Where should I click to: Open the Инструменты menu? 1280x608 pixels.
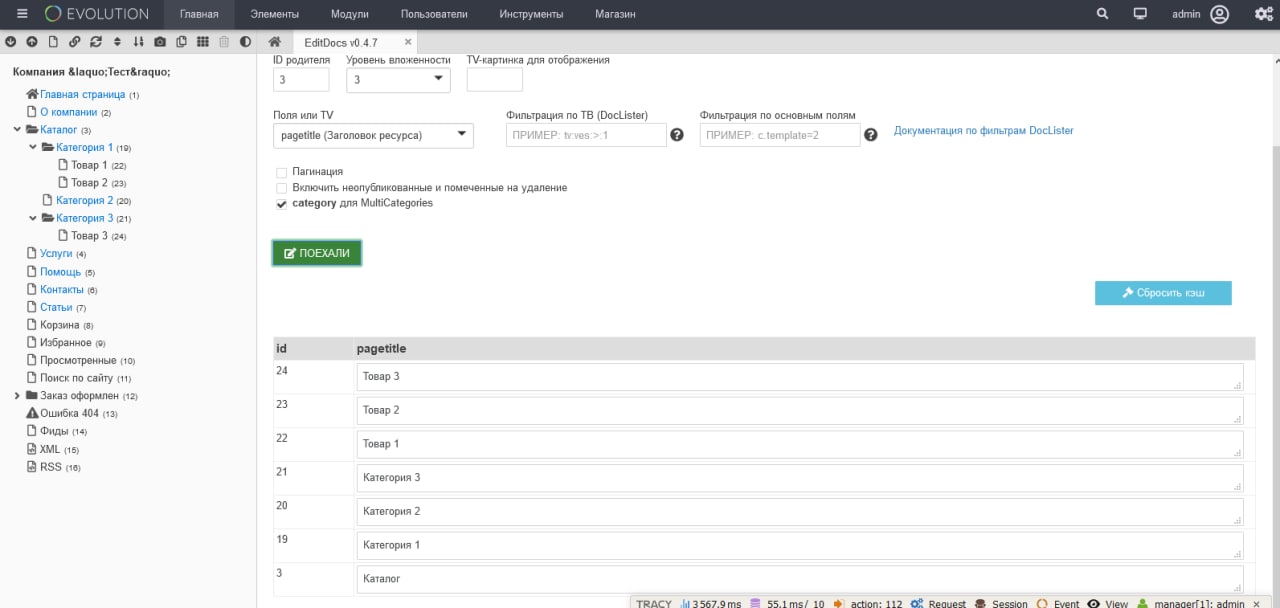point(531,14)
